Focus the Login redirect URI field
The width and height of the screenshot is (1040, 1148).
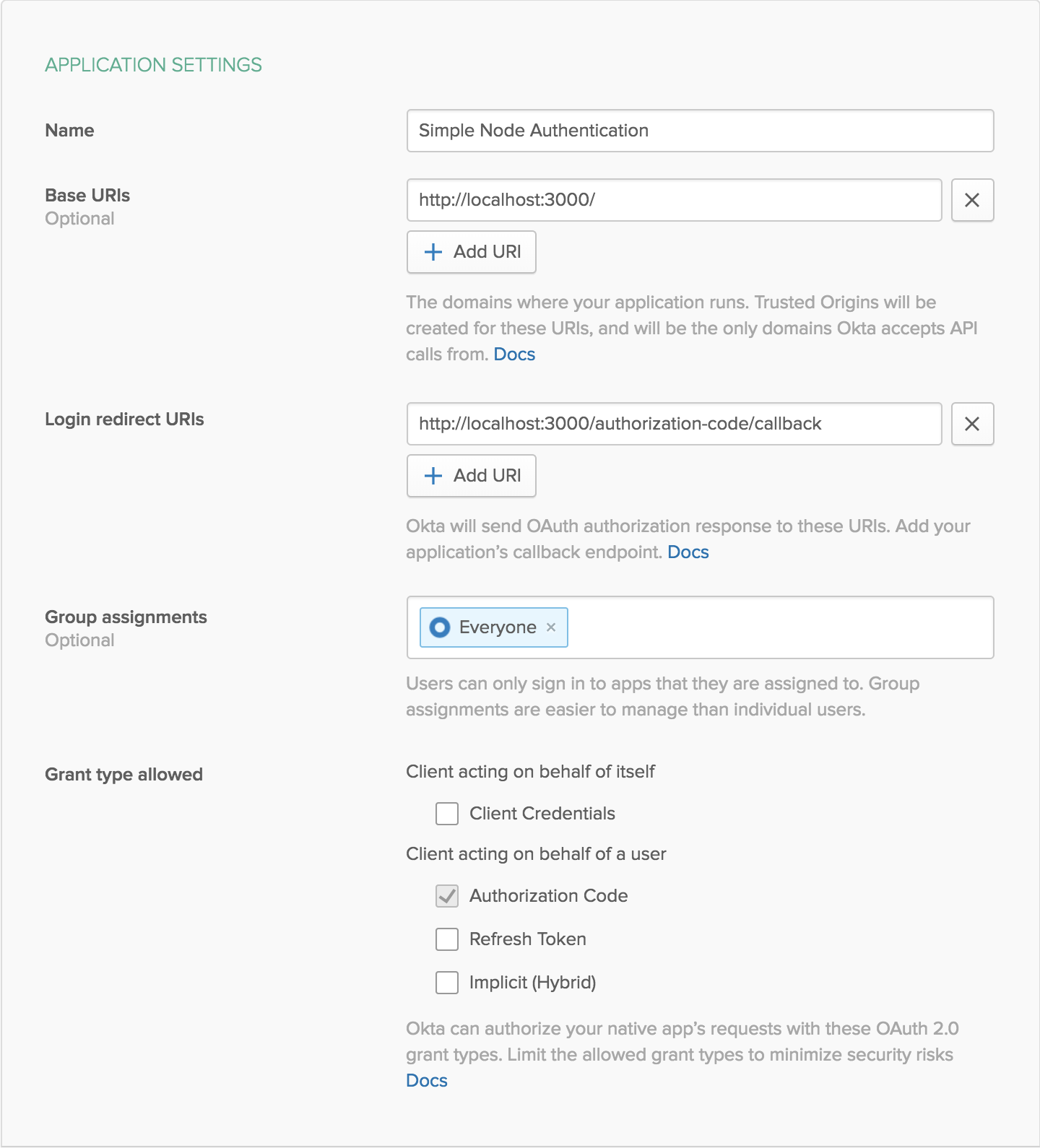tap(674, 424)
